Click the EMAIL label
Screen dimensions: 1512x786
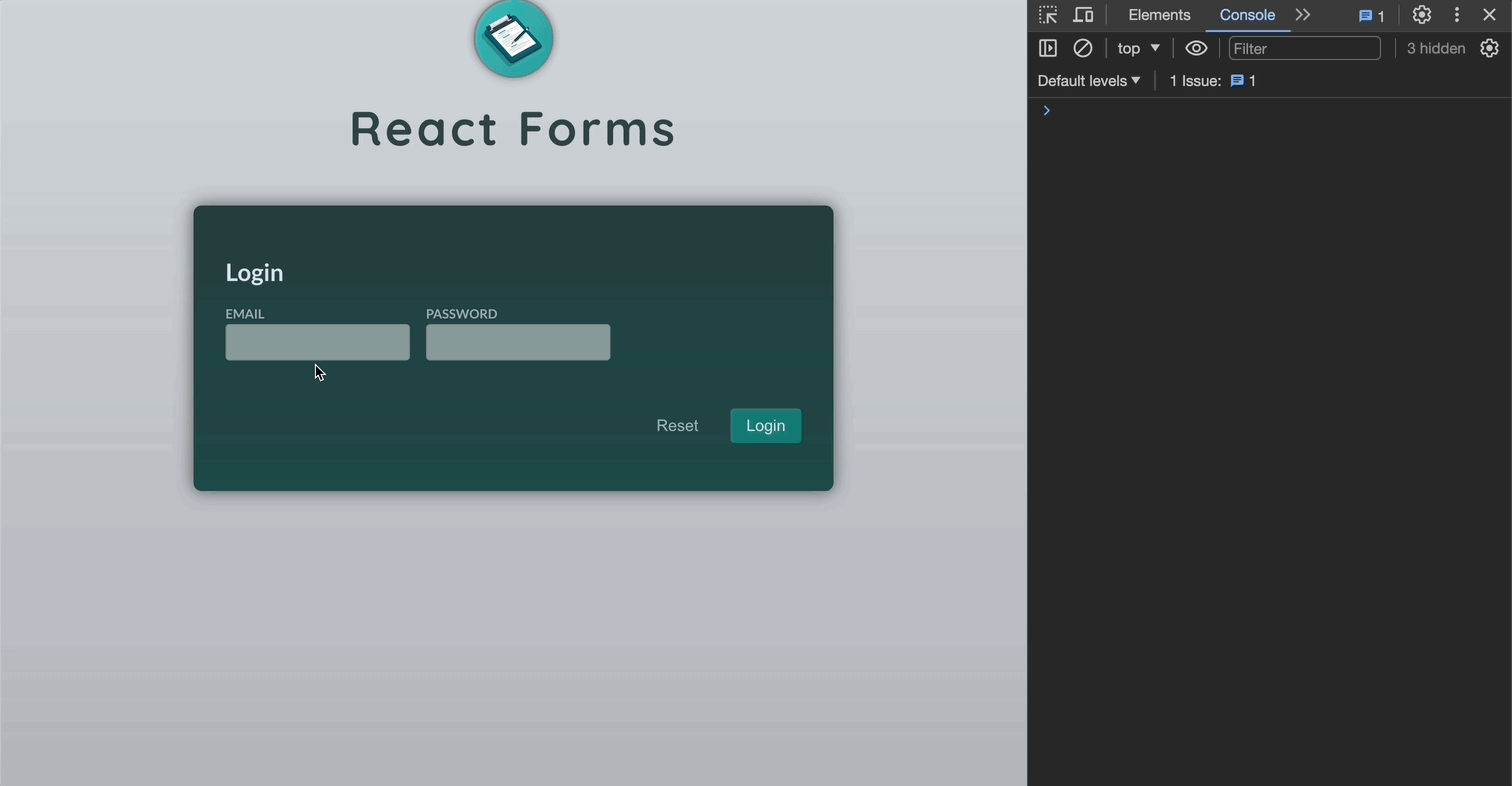point(245,314)
